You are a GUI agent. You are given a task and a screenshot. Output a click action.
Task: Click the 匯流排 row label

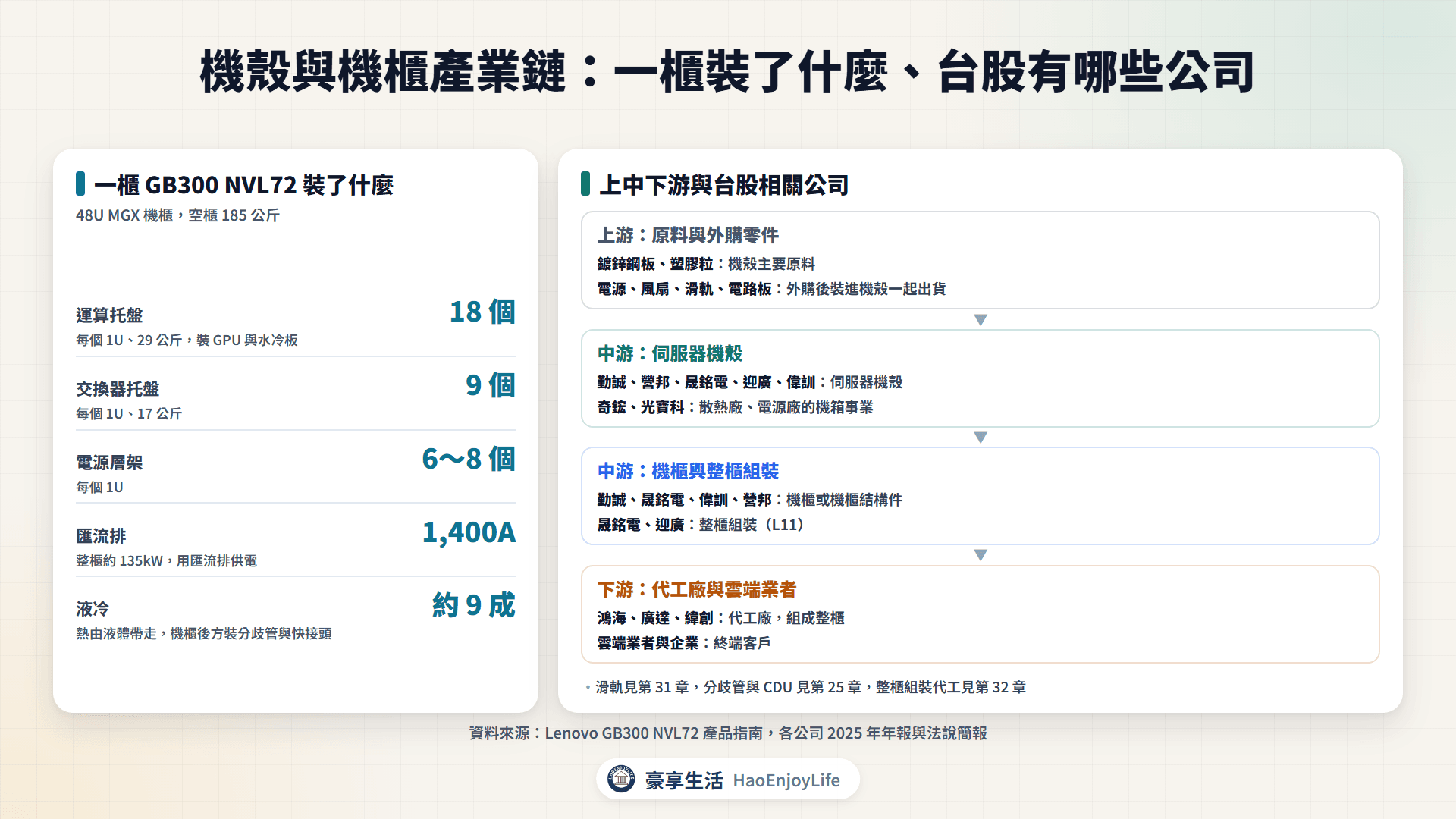click(101, 536)
